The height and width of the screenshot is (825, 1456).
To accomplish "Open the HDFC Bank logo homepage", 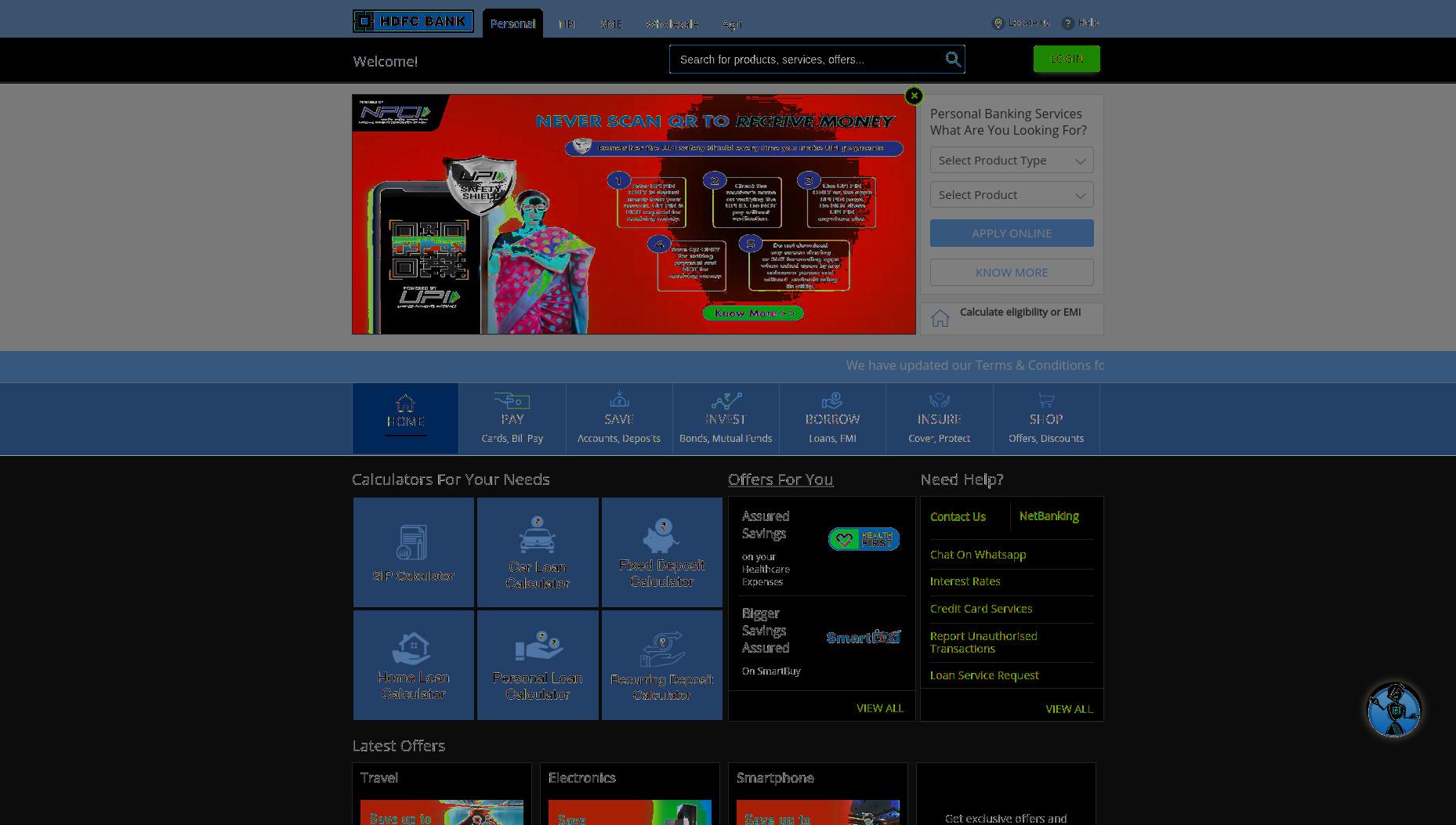I will coord(413,21).
